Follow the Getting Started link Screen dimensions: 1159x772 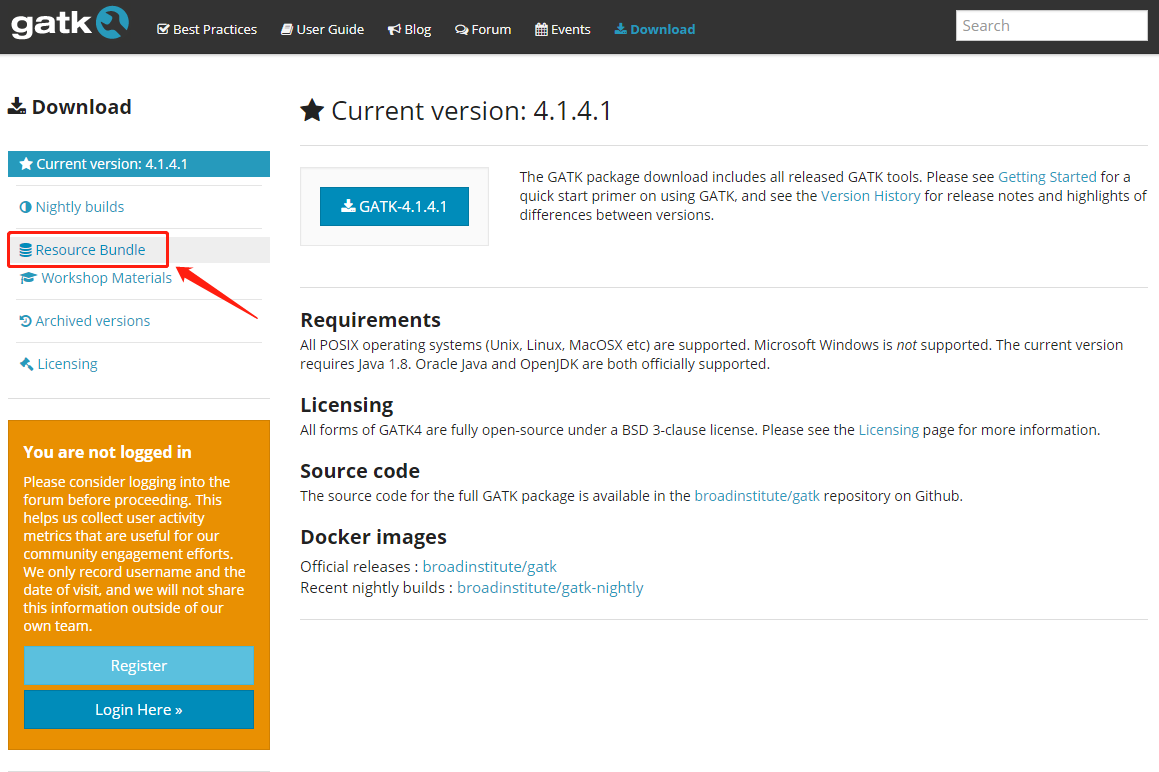1047,177
